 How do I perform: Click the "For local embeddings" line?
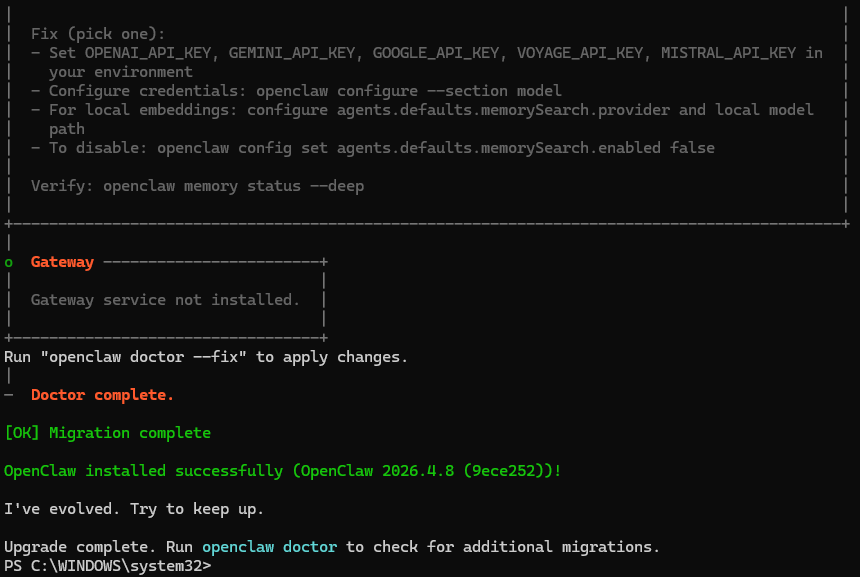[x=422, y=110]
